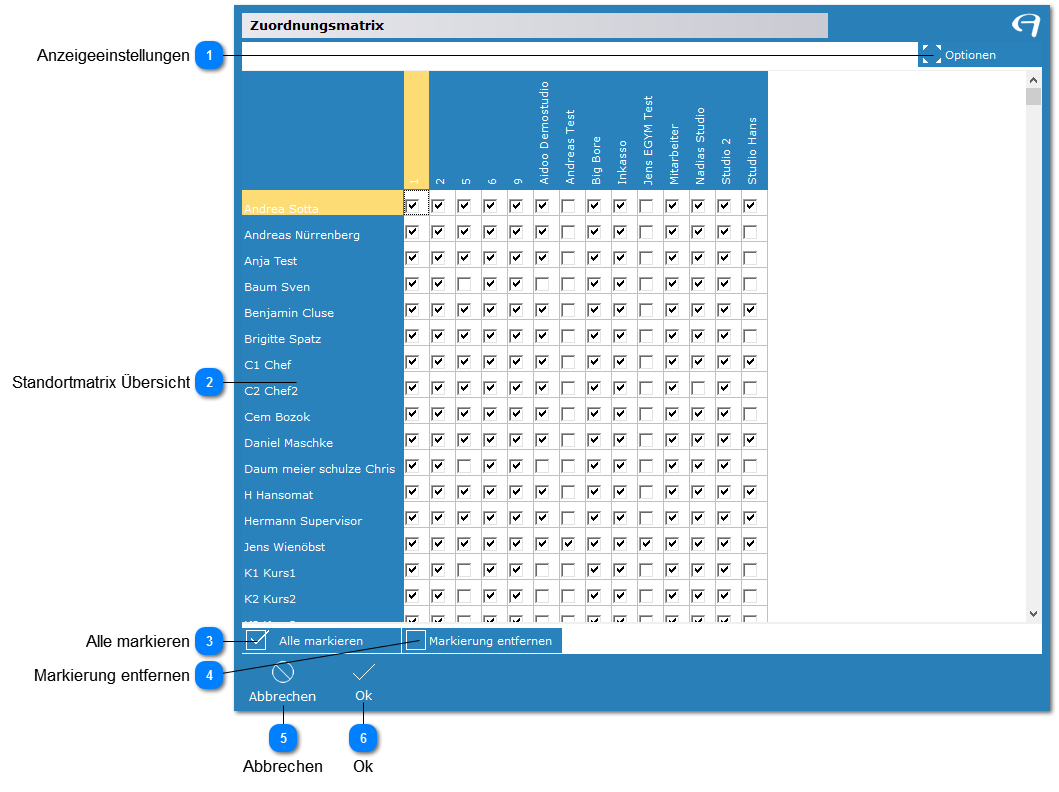Toggle Jens Wienöbst checkbox for Andreas Test
The height and width of the screenshot is (792, 1059).
568,544
